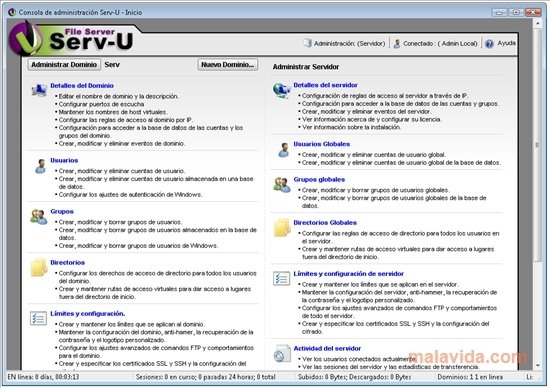Click the Administrar Servidor heading
The width and height of the screenshot is (550, 388).
coord(306,67)
